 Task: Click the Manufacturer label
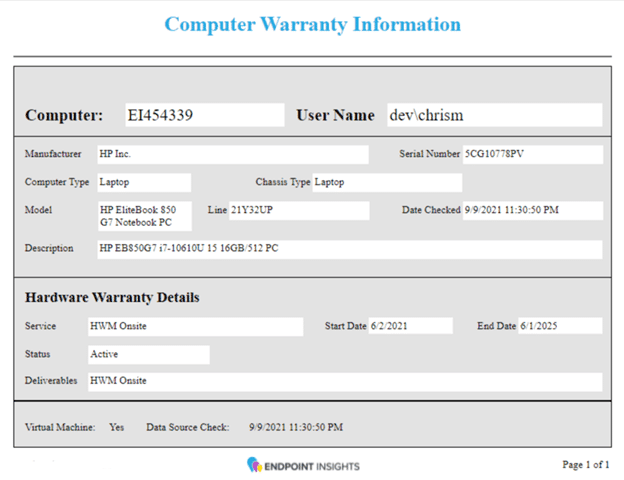(53, 154)
